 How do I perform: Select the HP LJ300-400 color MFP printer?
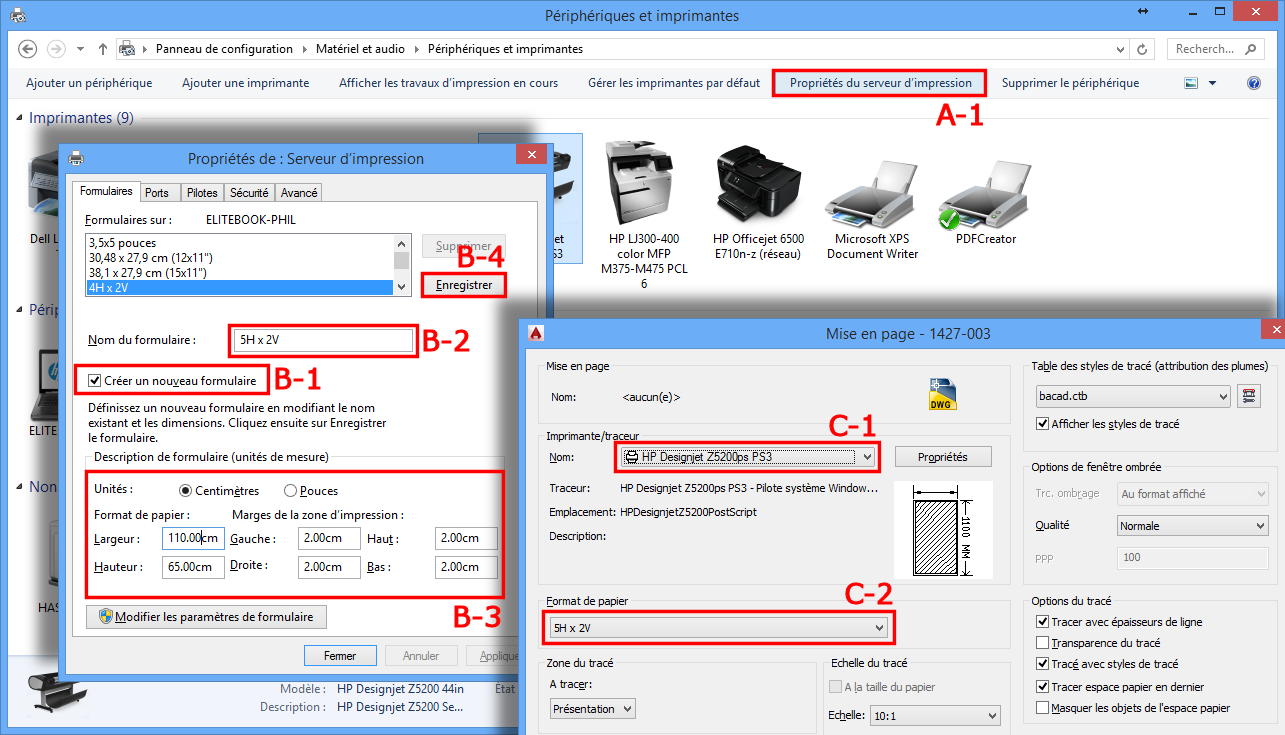(x=643, y=214)
